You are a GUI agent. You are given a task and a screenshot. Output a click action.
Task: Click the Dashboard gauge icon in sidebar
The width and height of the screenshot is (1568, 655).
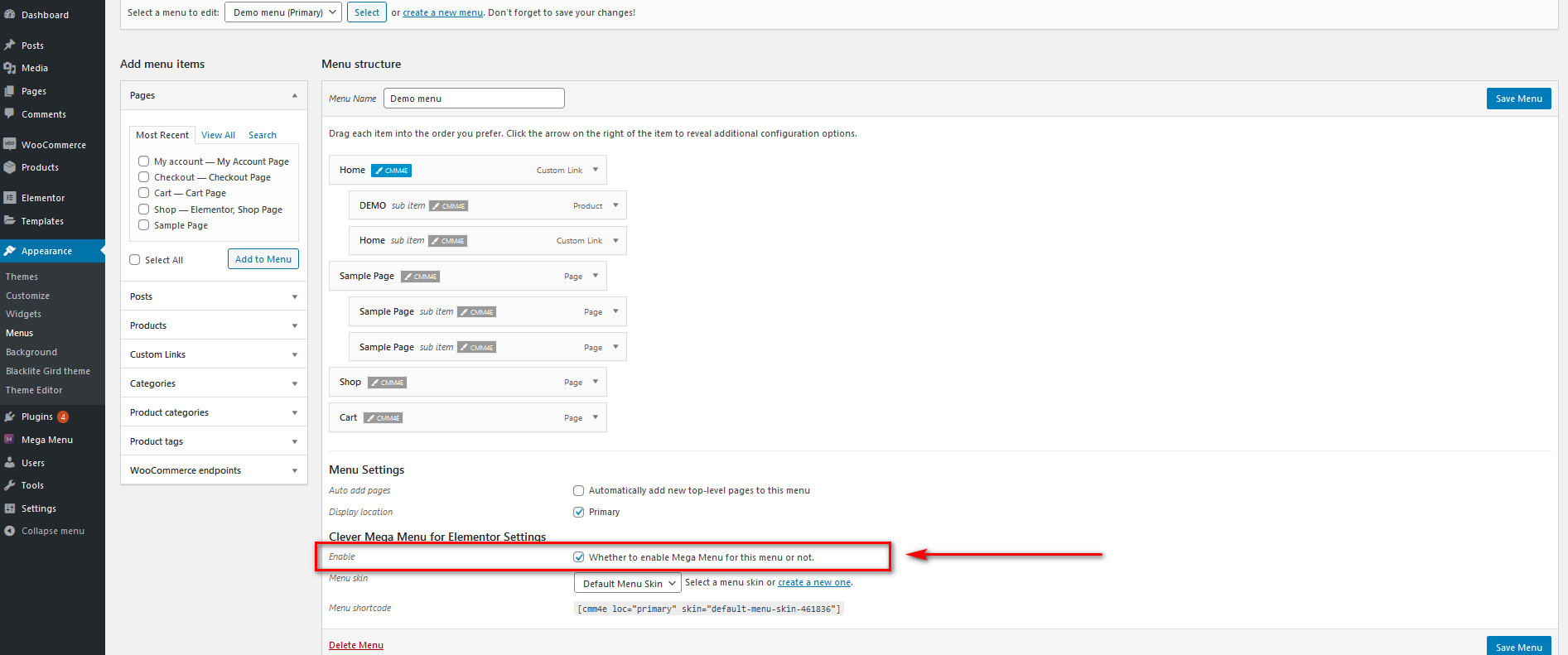[x=10, y=15]
